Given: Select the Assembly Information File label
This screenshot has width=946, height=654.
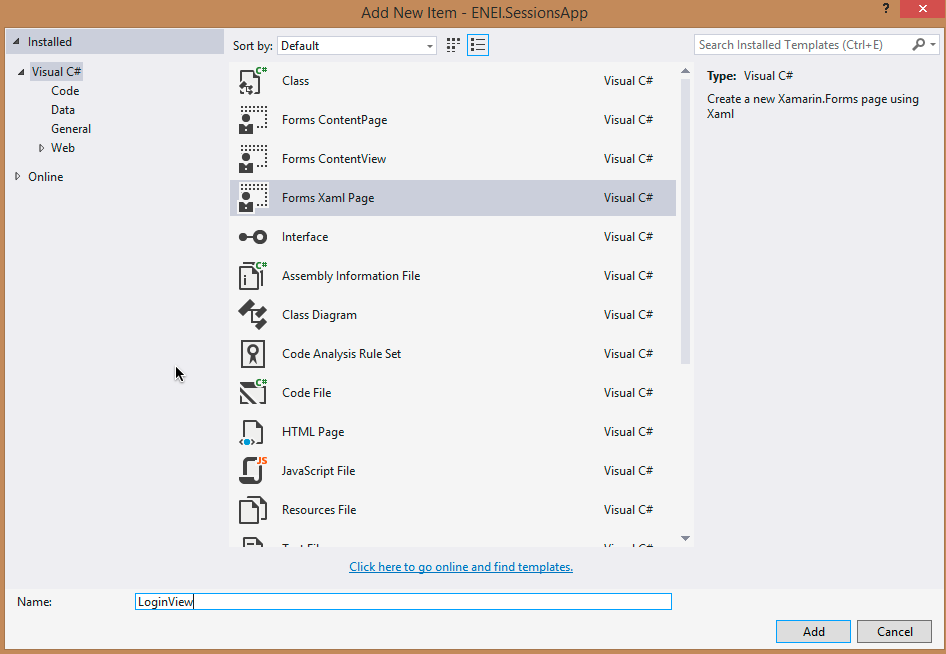Looking at the screenshot, I should 351,276.
